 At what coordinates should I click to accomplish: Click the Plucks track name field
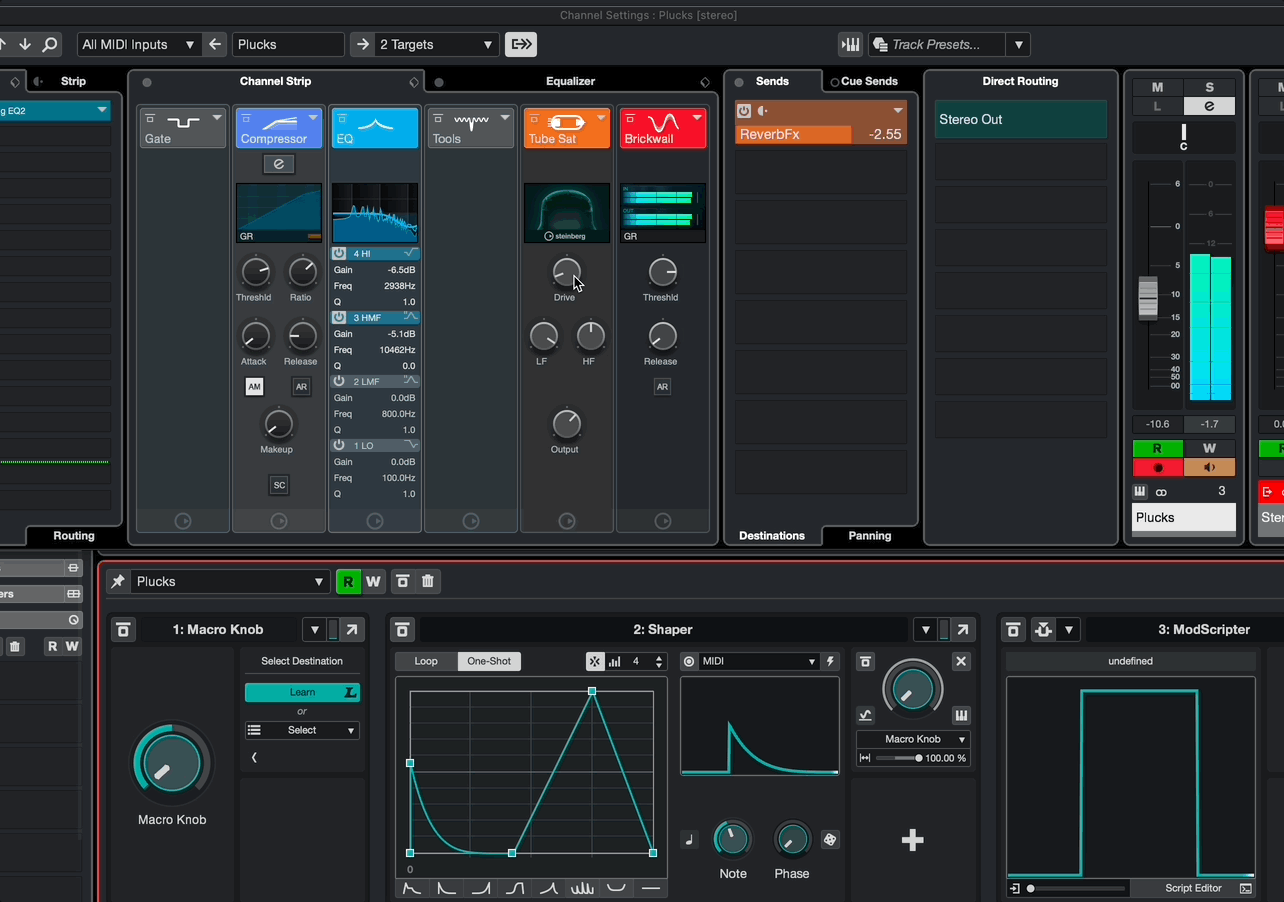click(288, 44)
